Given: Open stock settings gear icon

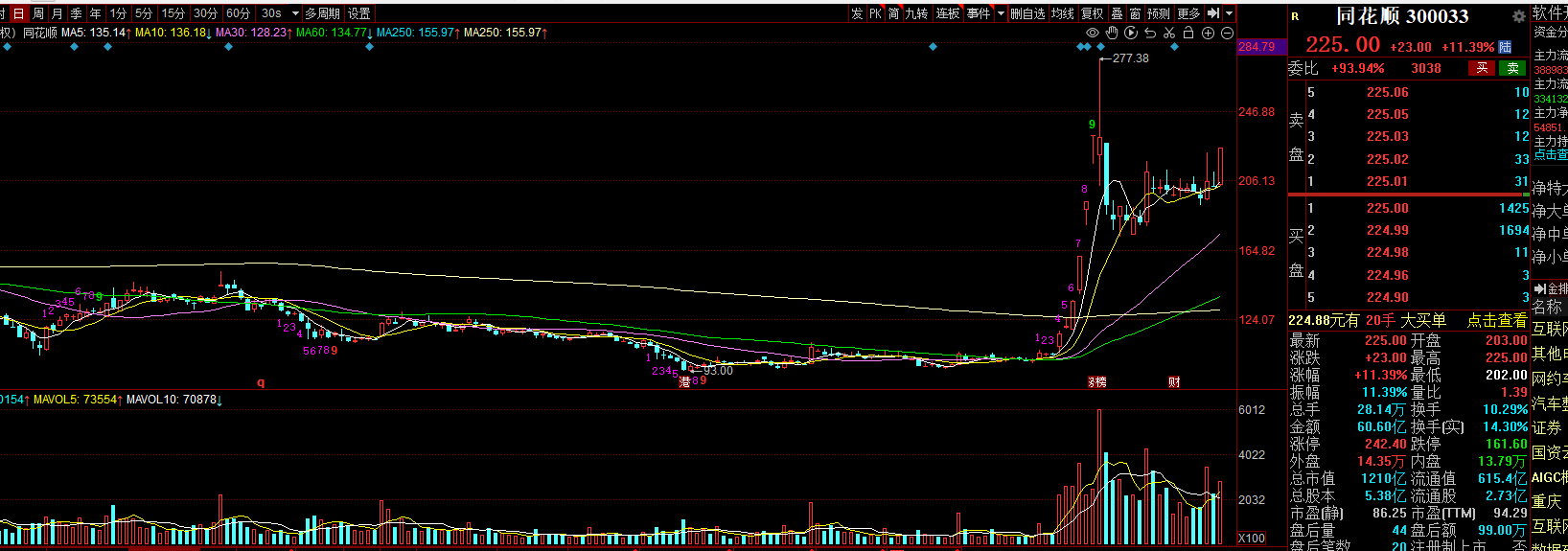Looking at the screenshot, I should (x=1518, y=17).
